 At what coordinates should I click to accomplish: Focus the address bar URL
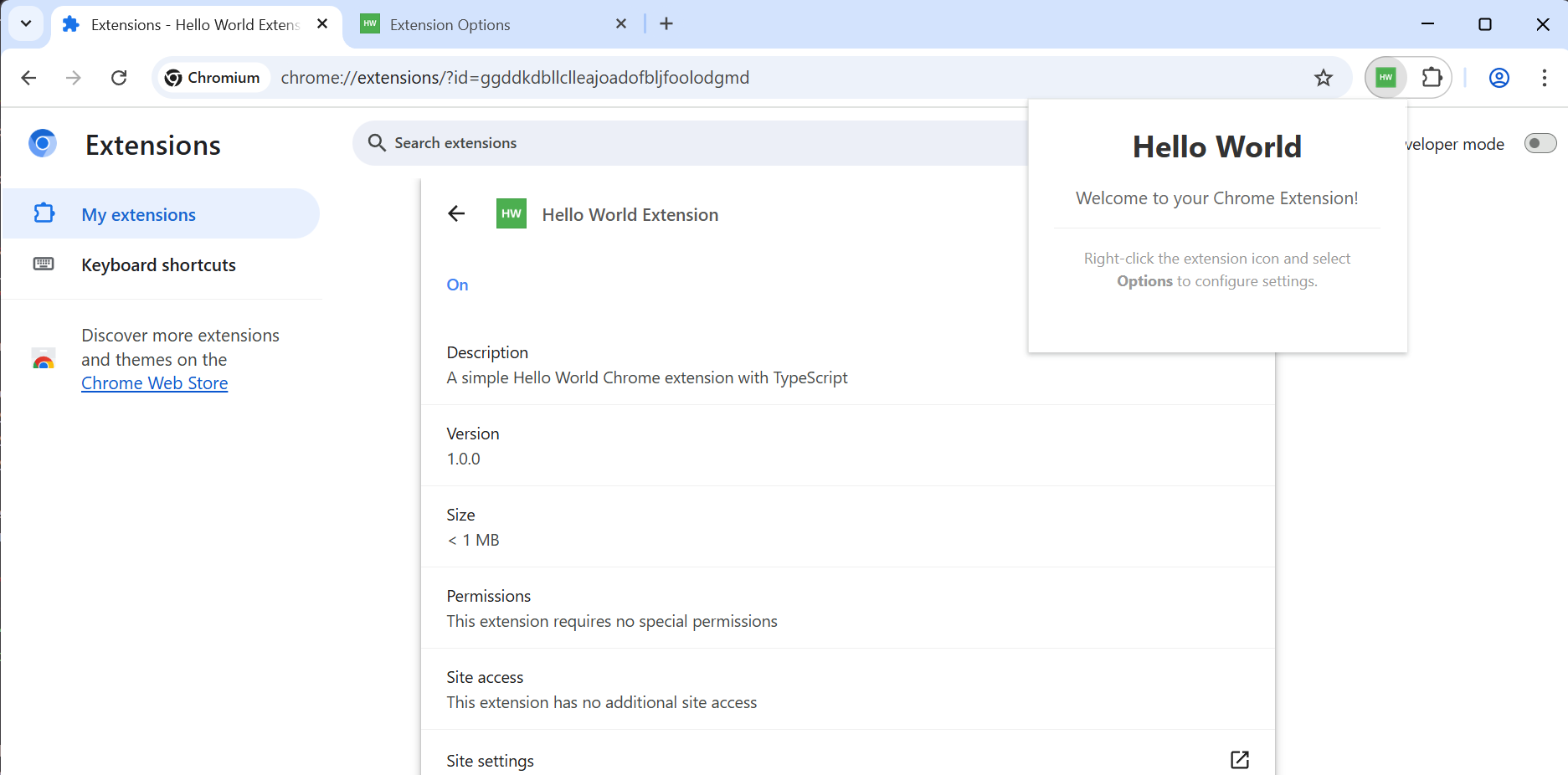tap(515, 78)
